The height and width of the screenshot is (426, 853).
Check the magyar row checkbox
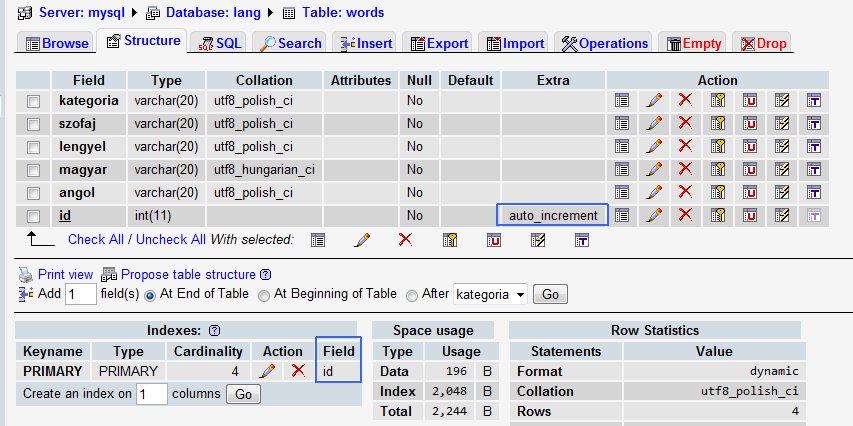click(34, 170)
